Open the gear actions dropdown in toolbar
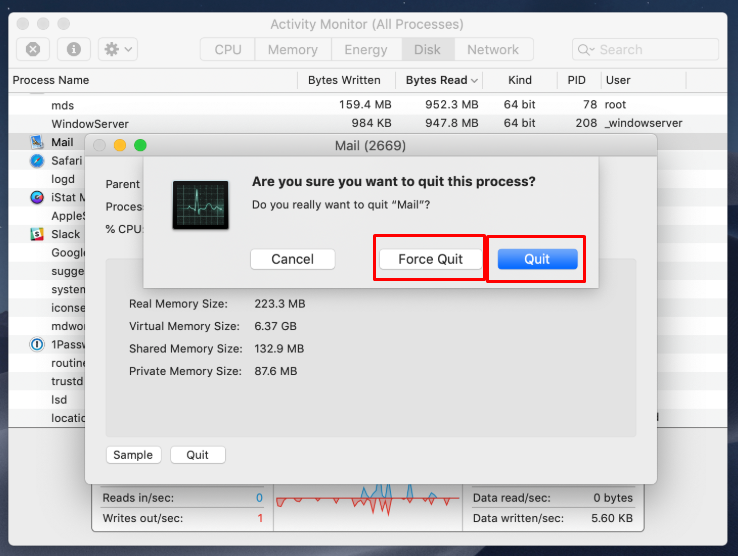 pos(118,49)
